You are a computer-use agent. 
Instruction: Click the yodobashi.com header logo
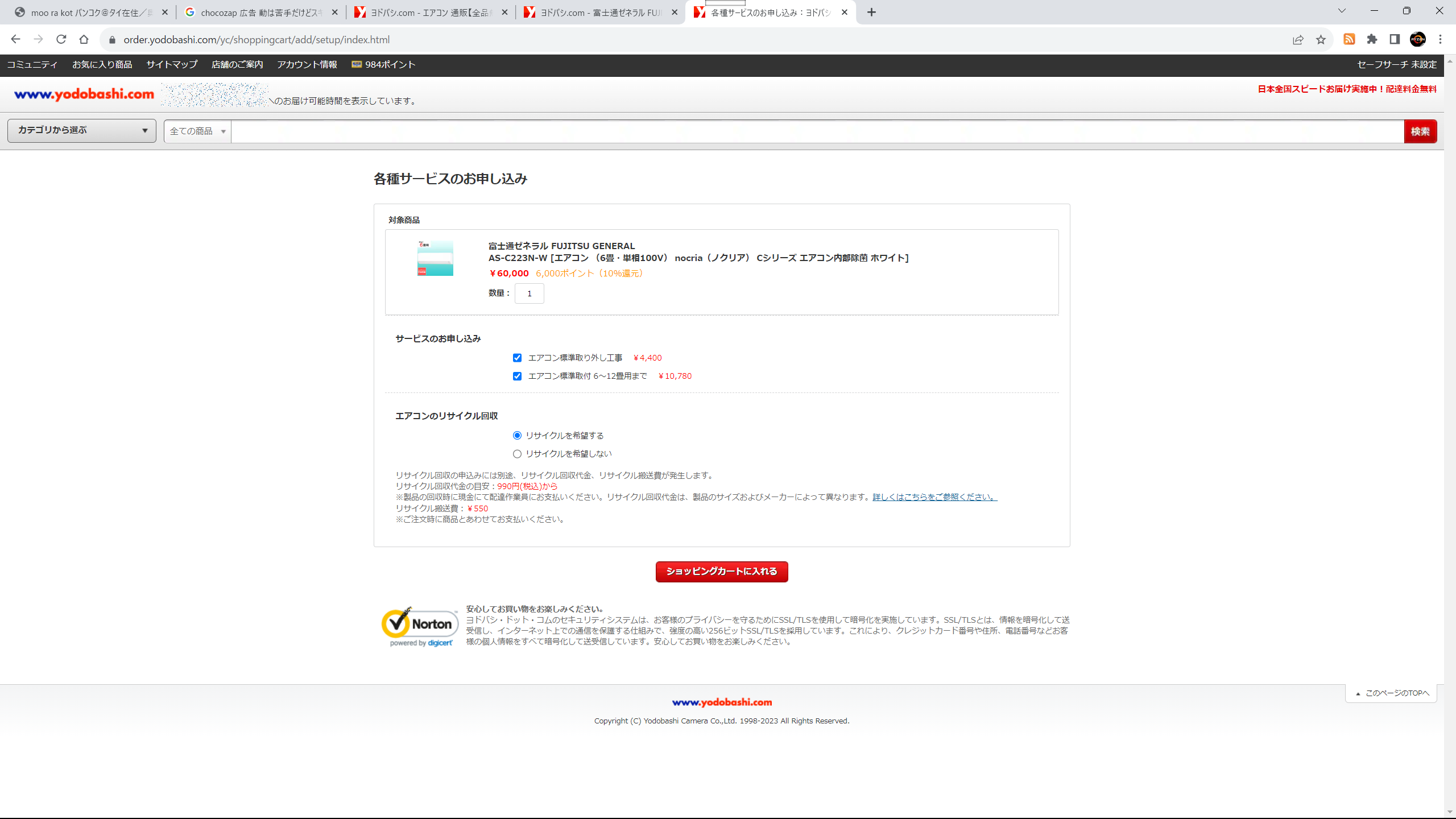[x=84, y=94]
